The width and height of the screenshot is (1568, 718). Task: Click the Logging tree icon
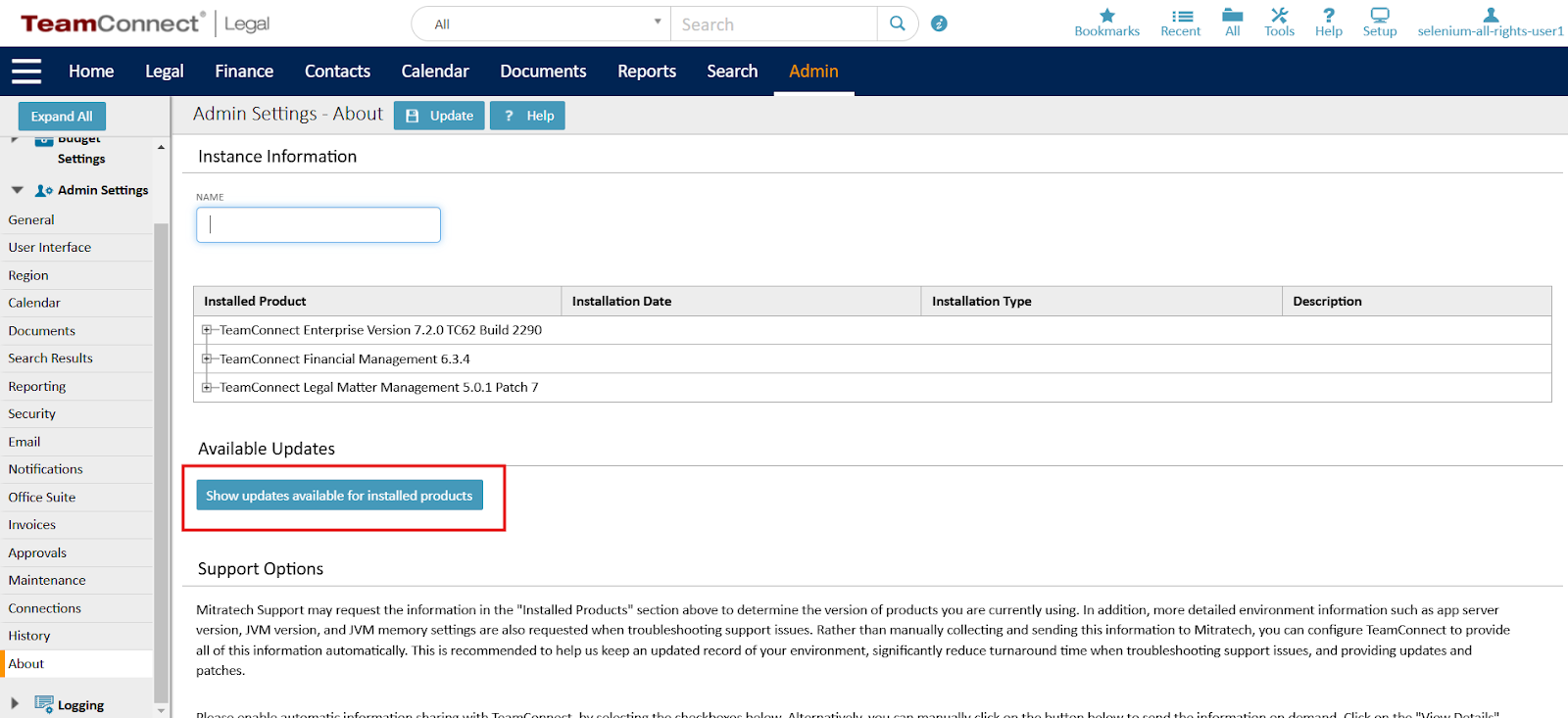coord(43,704)
